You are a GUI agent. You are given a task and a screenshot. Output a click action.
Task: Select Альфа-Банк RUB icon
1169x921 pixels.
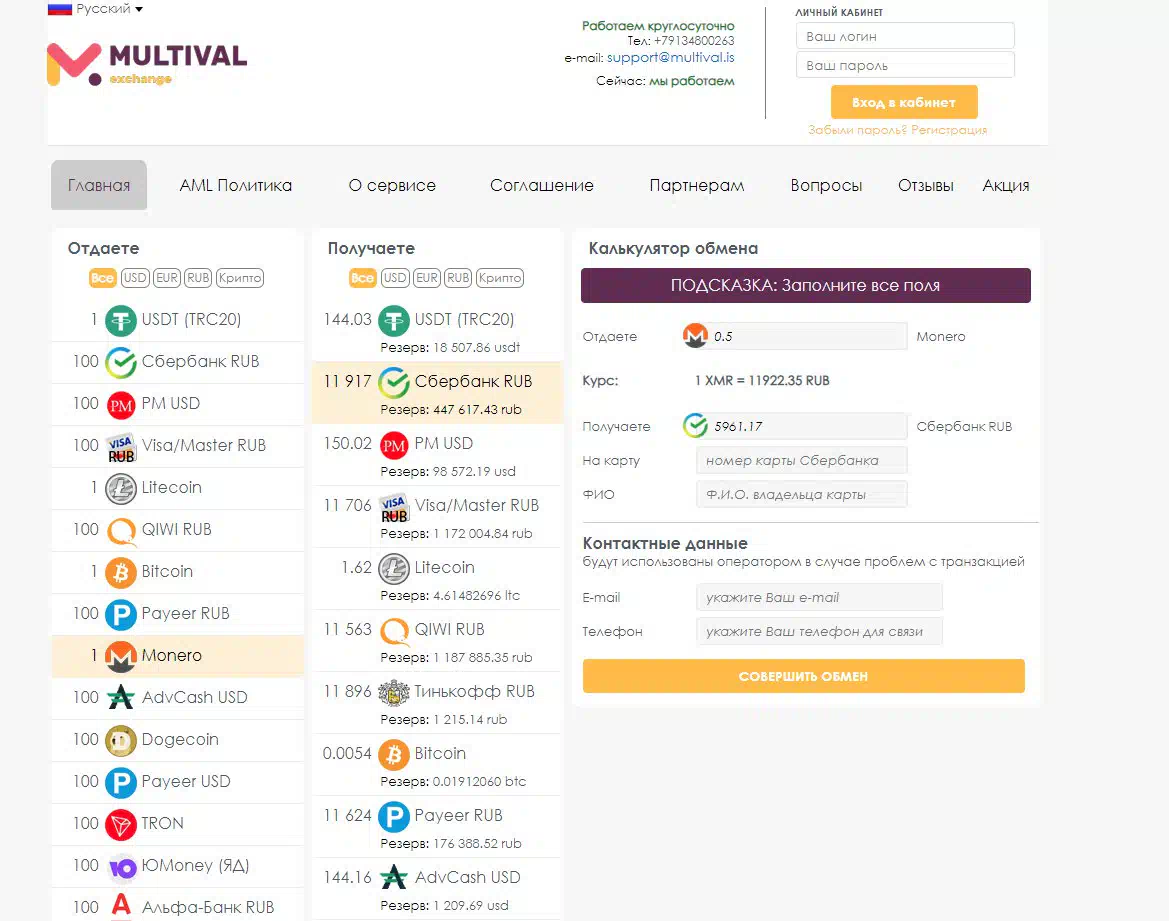[x=121, y=905]
